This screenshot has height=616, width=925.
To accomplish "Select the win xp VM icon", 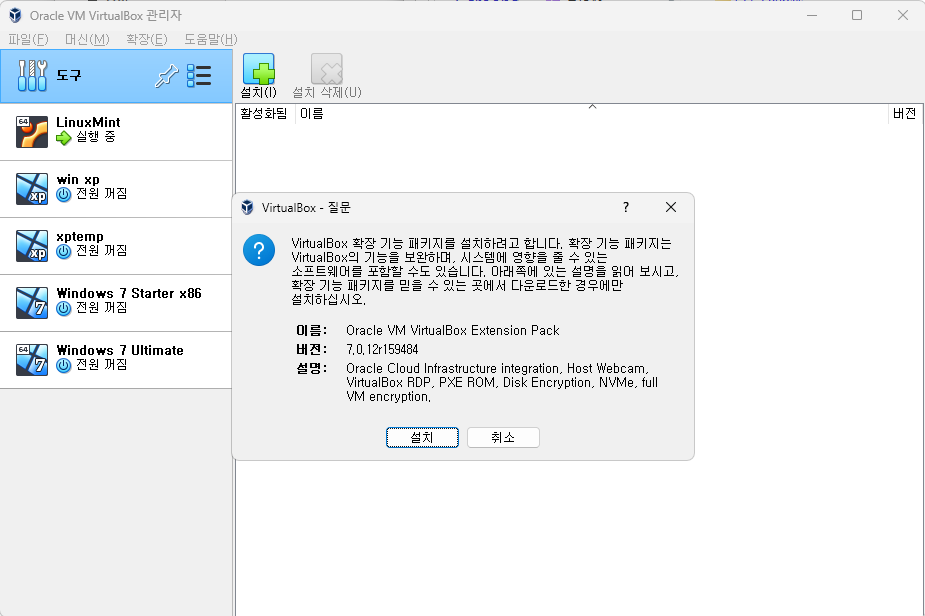I will pos(32,189).
